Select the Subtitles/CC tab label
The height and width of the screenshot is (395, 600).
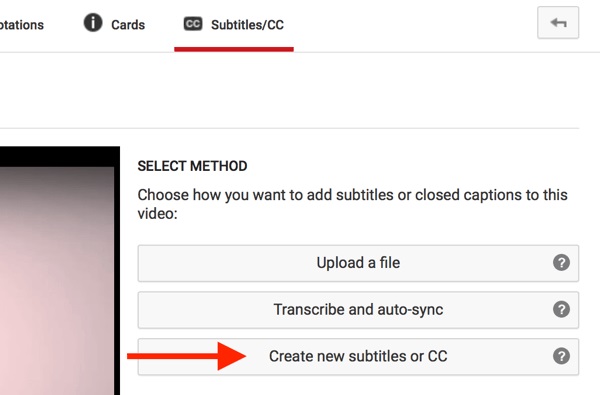pyautogui.click(x=248, y=25)
